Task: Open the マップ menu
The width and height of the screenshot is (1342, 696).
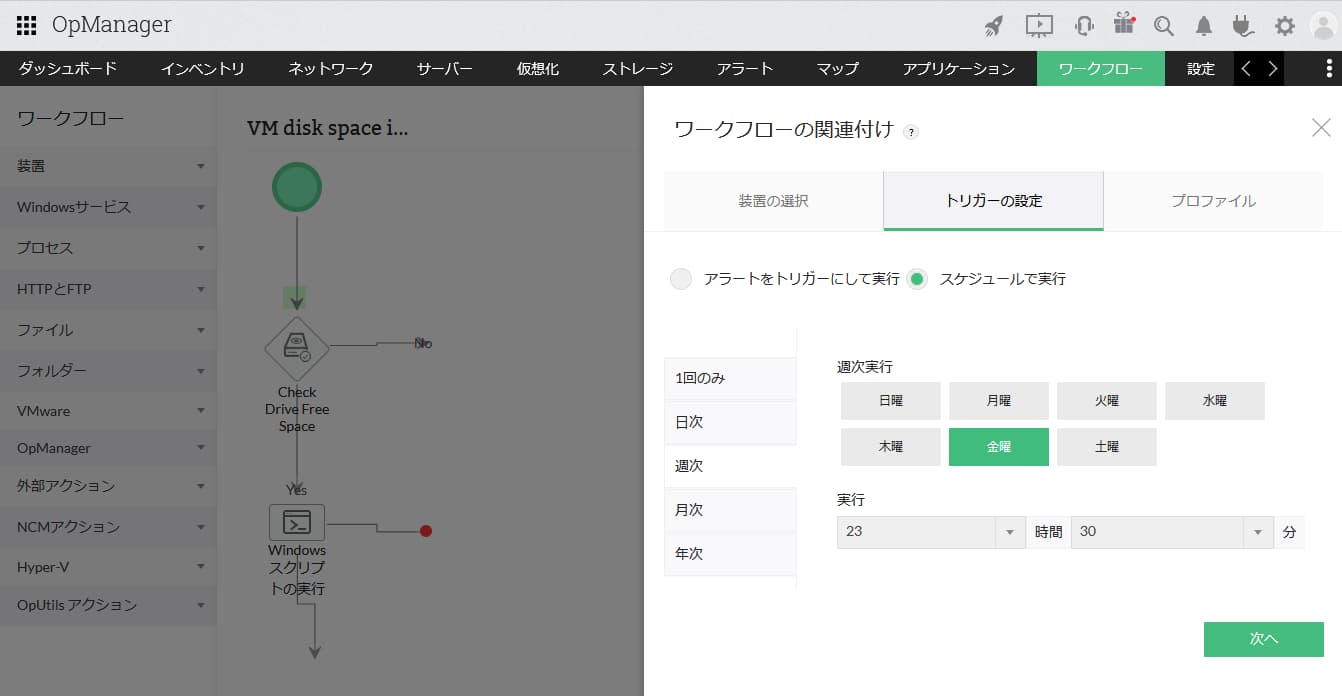Action: point(838,68)
